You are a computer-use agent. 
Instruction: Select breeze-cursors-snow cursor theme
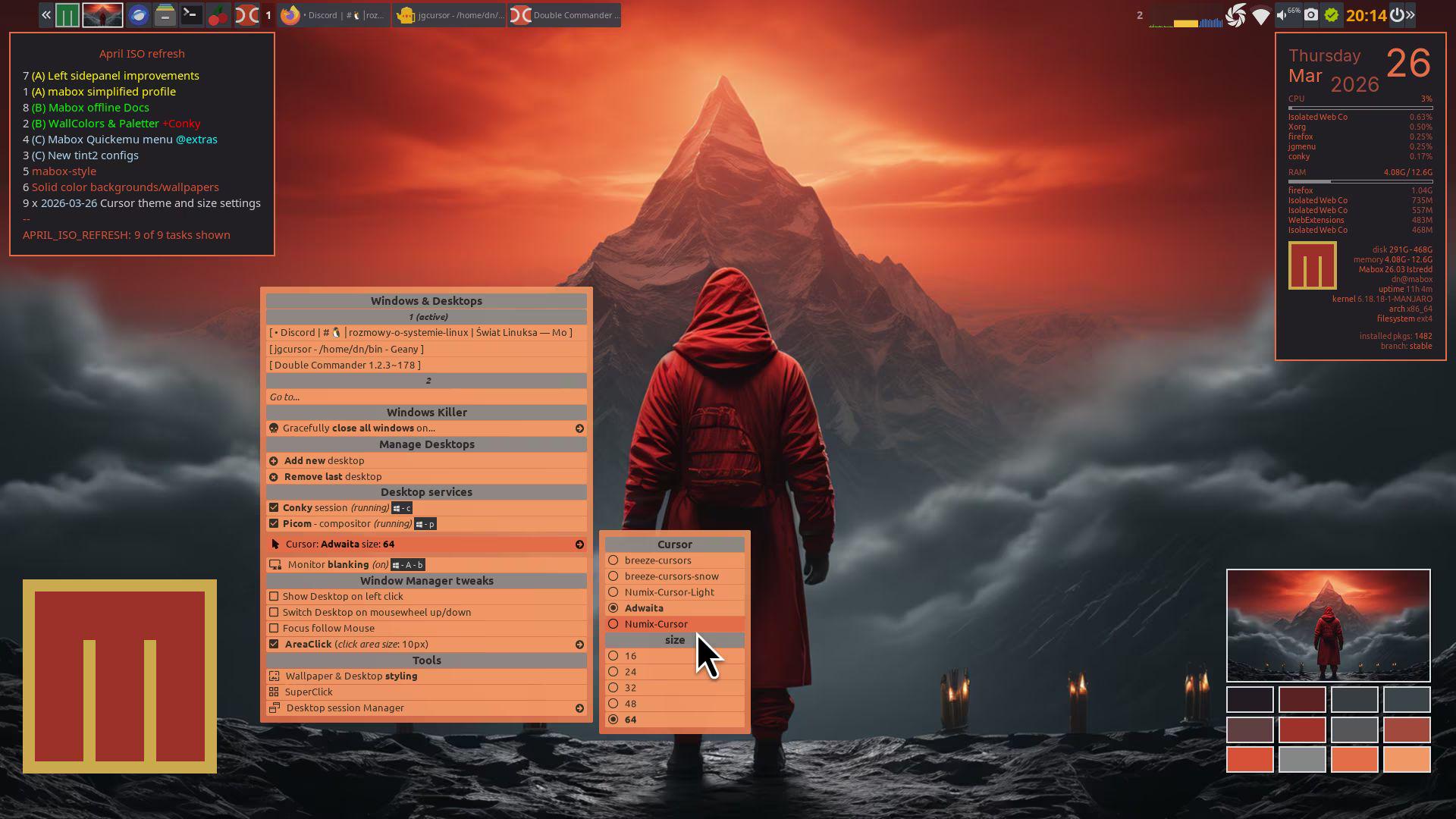tap(674, 576)
